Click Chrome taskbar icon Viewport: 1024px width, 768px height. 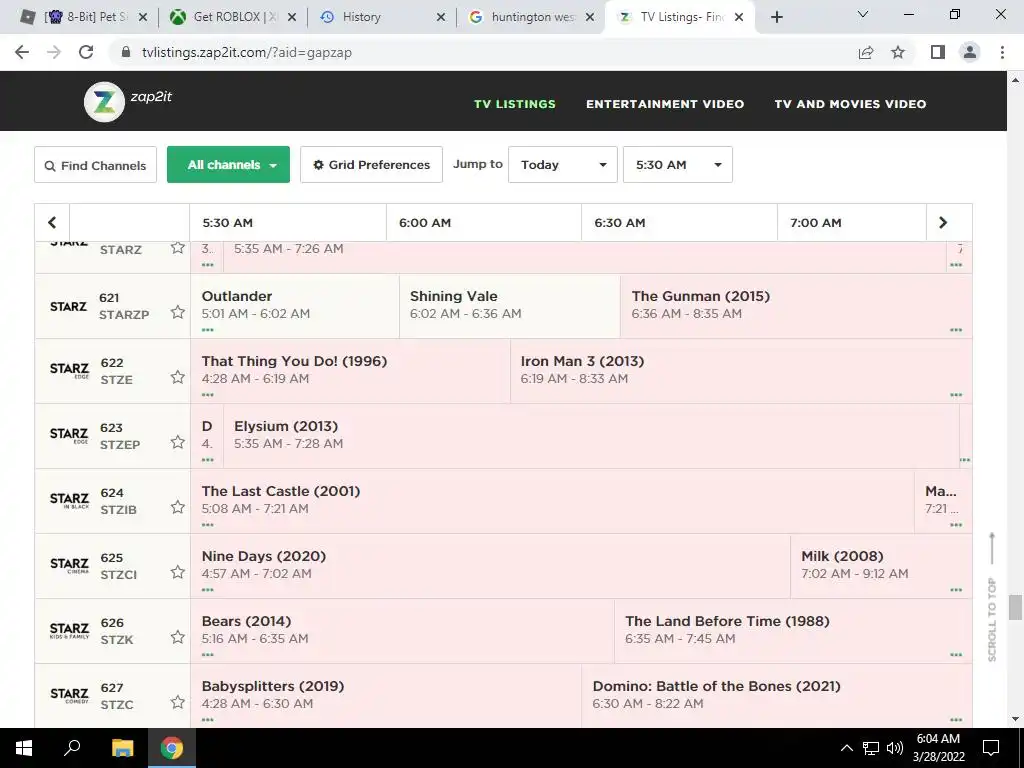[172, 748]
